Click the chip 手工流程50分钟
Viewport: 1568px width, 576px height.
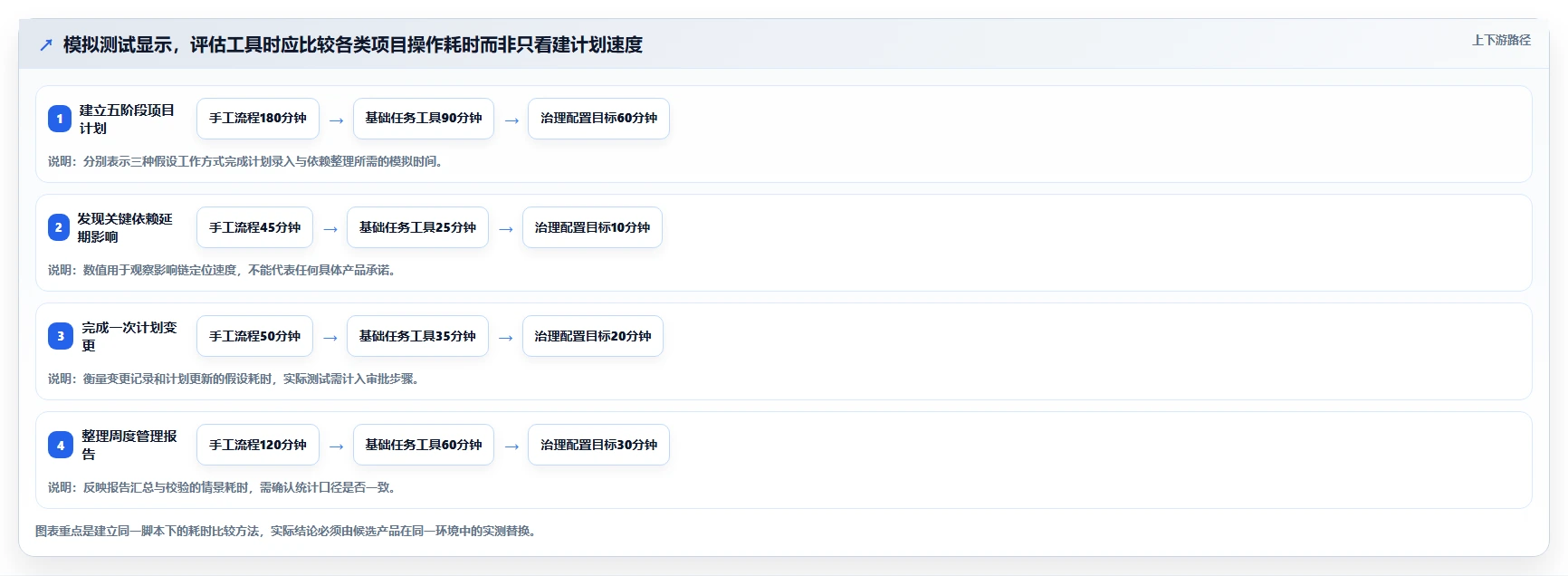[254, 336]
